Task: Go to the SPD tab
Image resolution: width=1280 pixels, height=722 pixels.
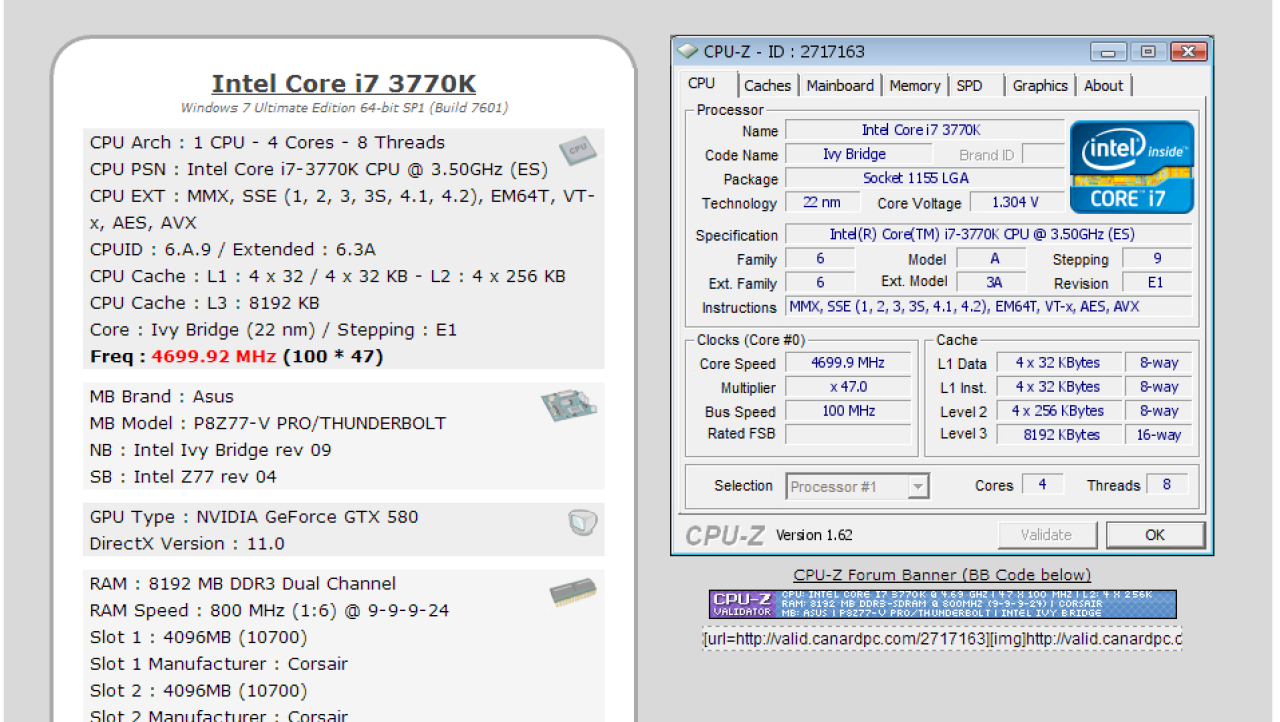Action: [969, 86]
